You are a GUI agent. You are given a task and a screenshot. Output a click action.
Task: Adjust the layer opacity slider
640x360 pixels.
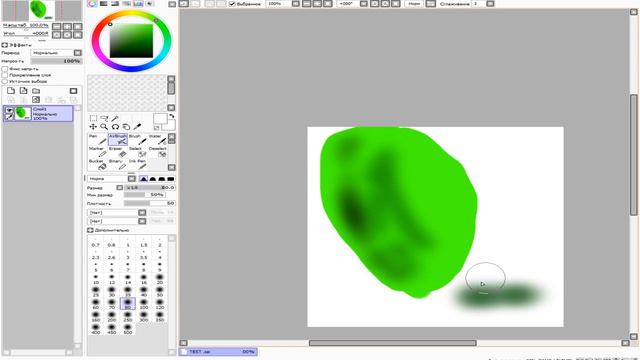tap(56, 61)
